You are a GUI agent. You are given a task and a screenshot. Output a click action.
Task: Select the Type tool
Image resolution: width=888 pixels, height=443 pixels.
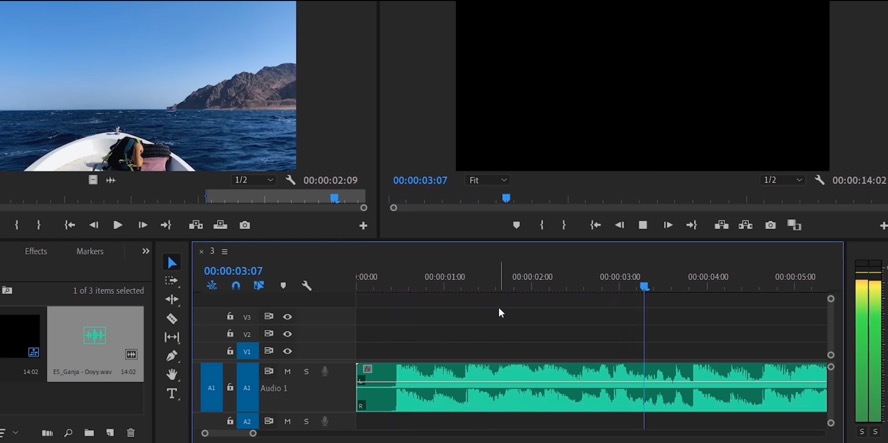click(x=172, y=393)
